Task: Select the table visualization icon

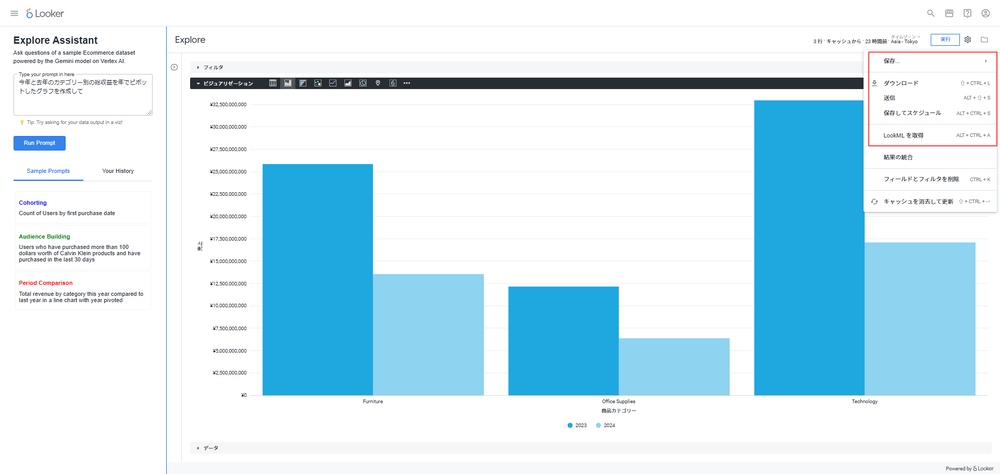Action: tap(273, 83)
